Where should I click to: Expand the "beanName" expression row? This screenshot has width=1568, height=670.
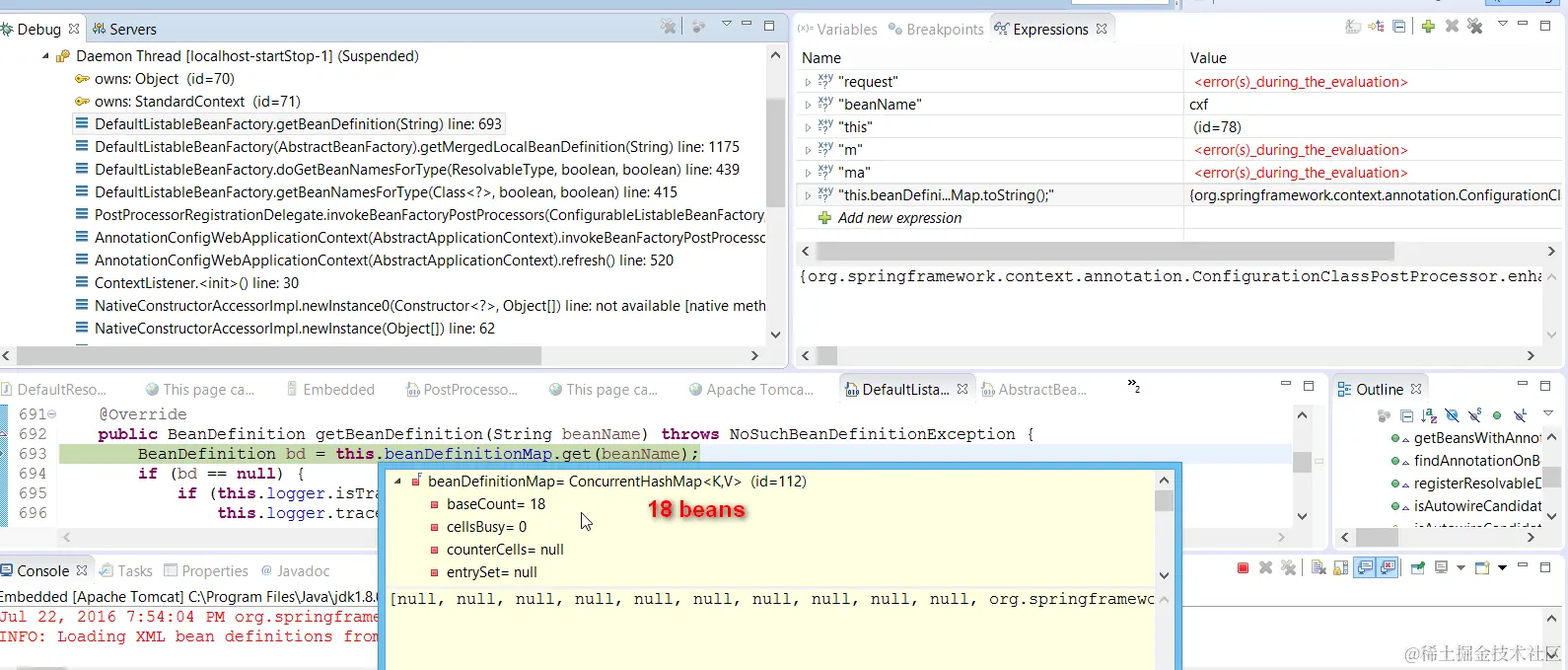tap(808, 105)
